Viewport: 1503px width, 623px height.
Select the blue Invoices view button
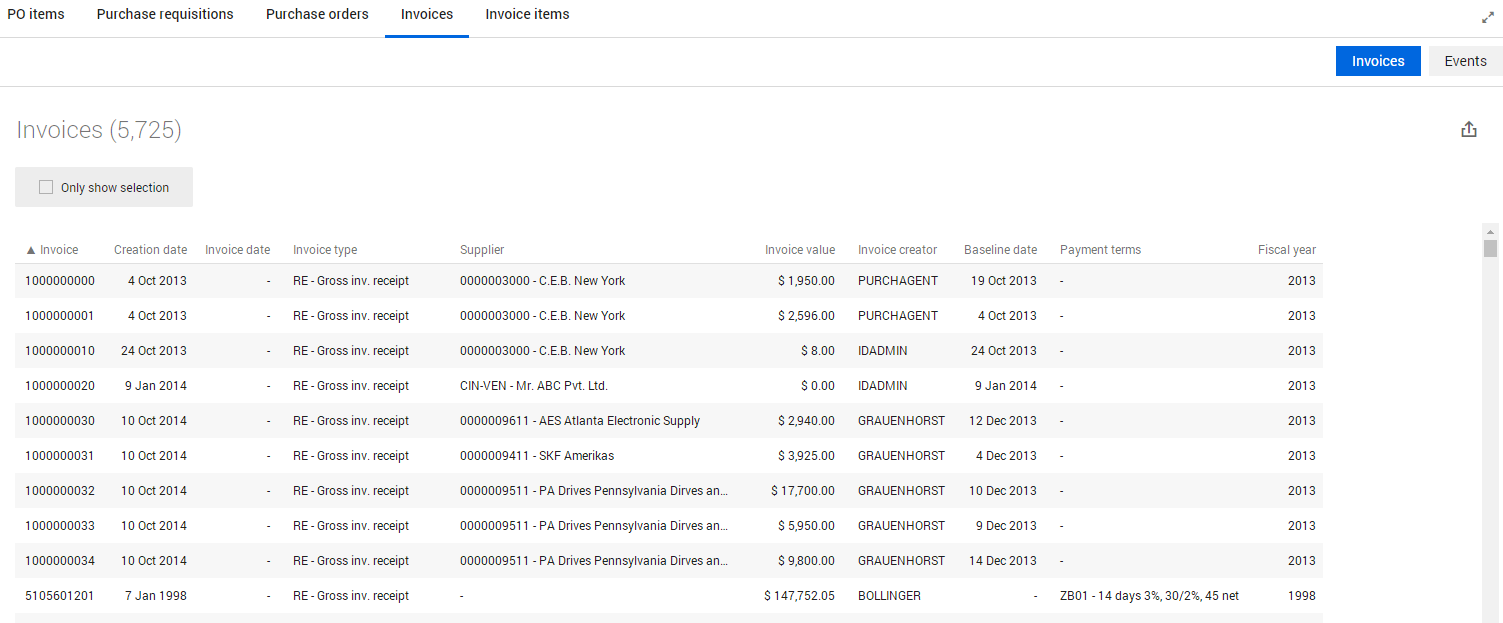point(1378,61)
